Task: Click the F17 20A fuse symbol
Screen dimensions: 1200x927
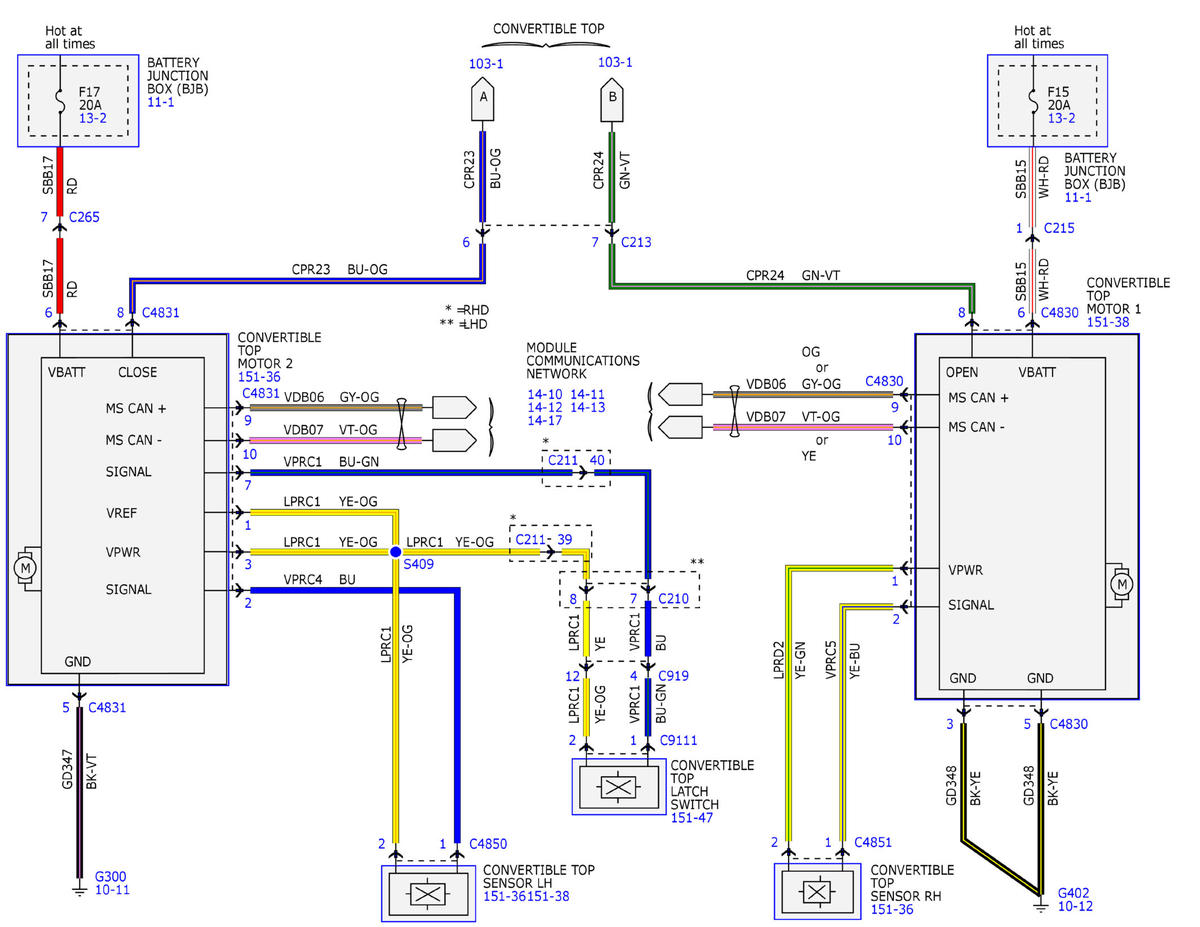Action: pos(61,100)
